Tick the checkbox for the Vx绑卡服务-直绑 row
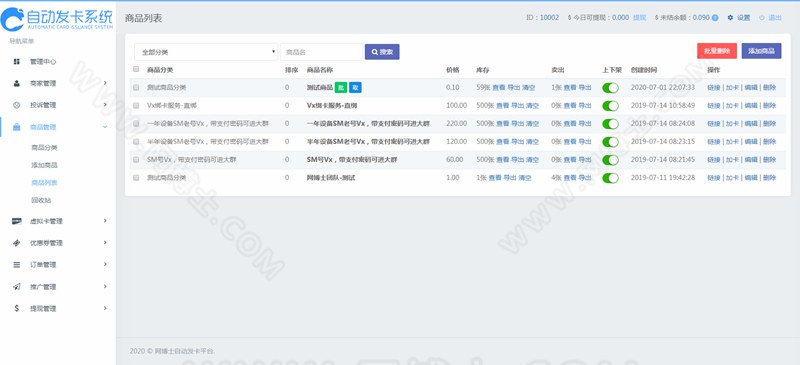This screenshot has width=800, height=365. (x=136, y=105)
